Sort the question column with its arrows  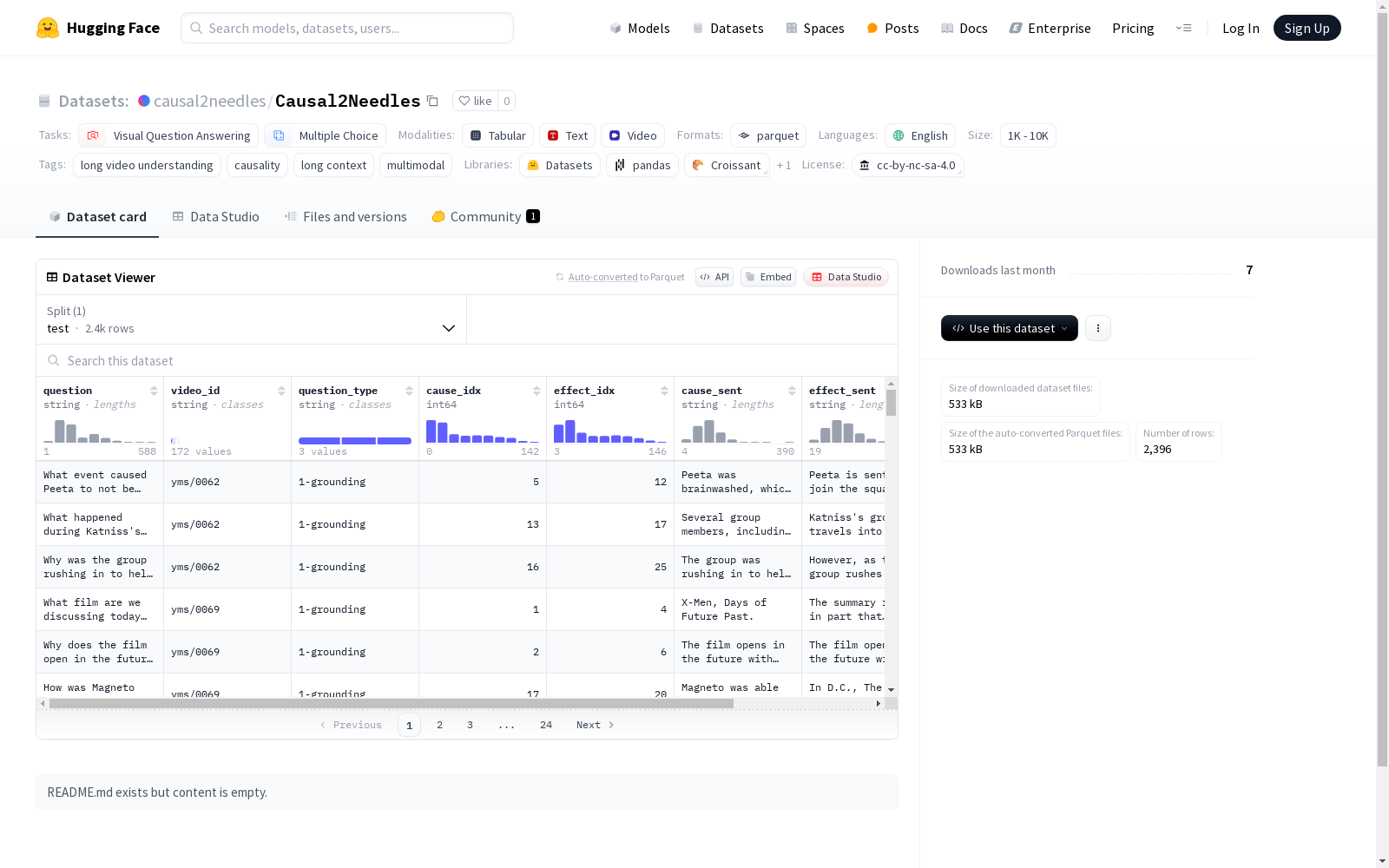click(154, 391)
